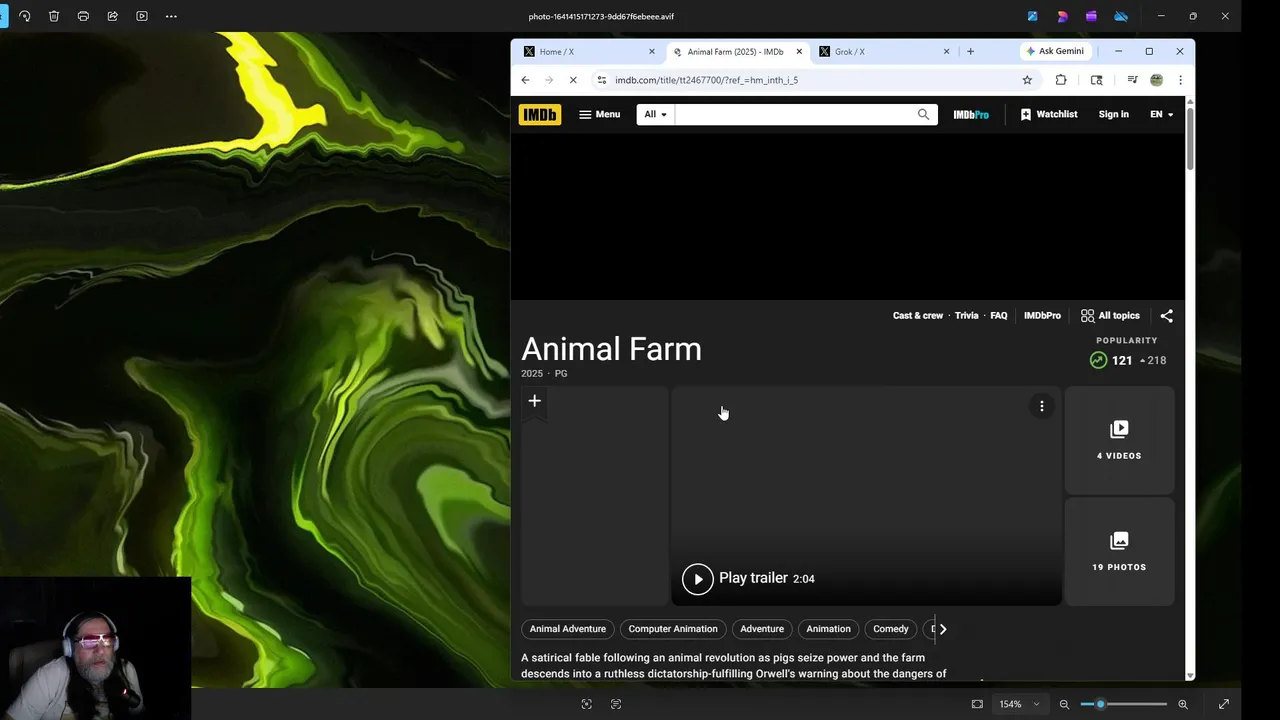Viewport: 1280px width, 720px height.
Task: Open the browser profile avatar
Action: 1157,80
